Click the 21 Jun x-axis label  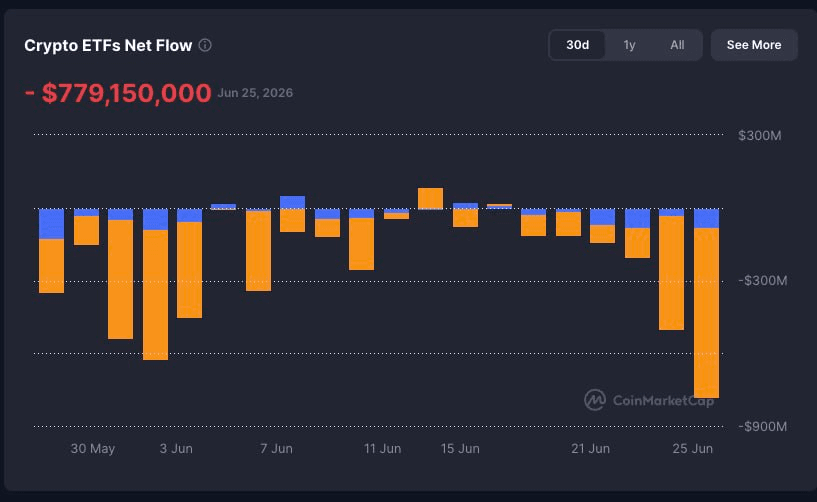coord(590,448)
